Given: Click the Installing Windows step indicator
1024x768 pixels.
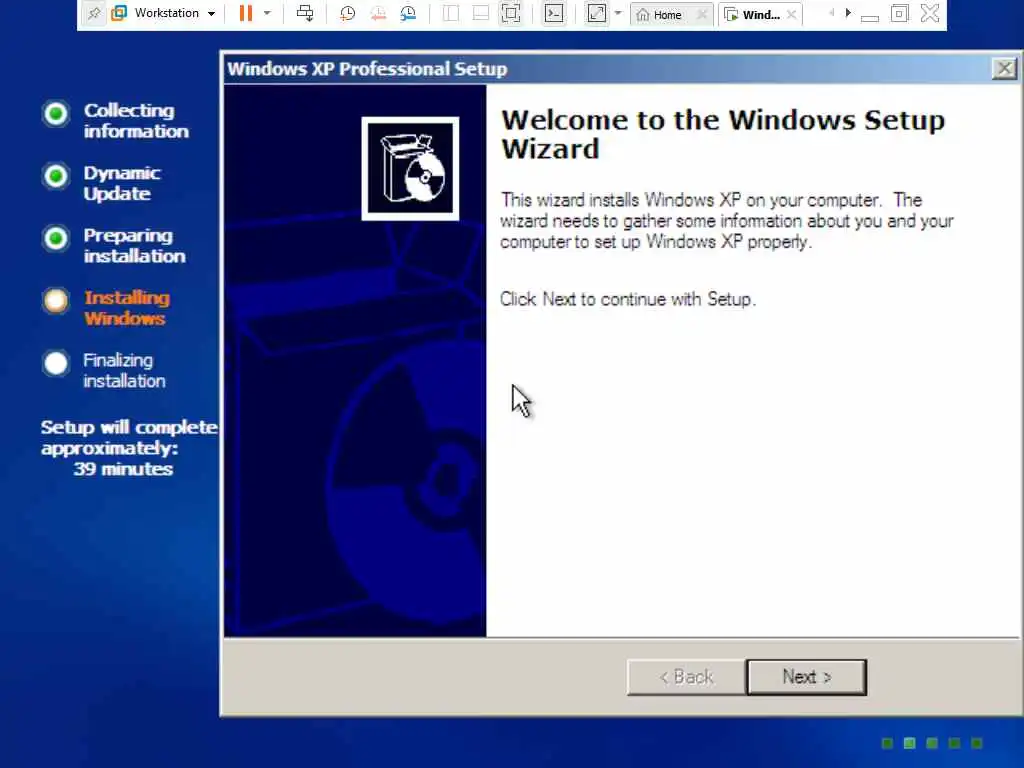Looking at the screenshot, I should (x=56, y=301).
